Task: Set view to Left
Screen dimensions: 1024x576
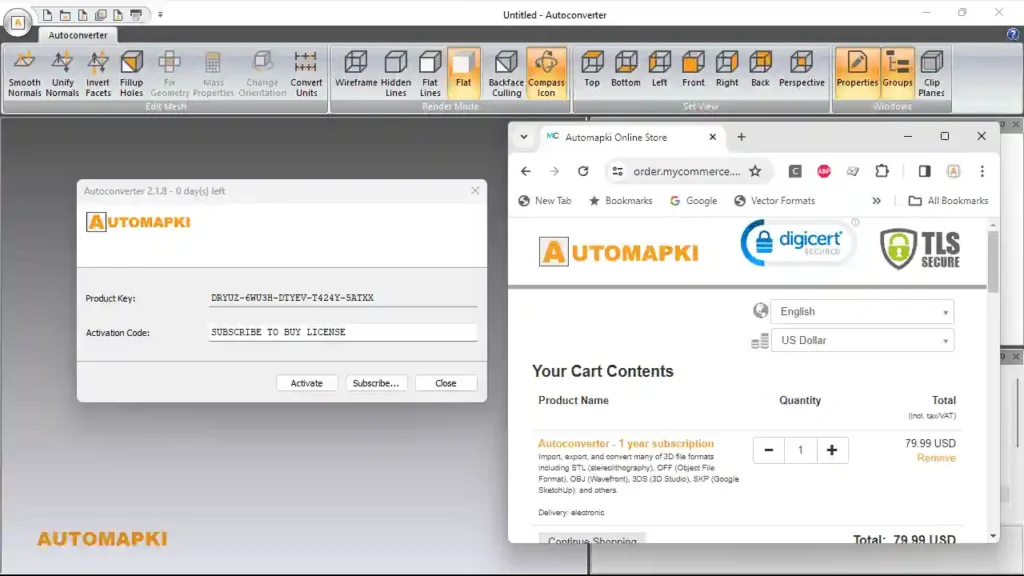Action: tap(660, 69)
